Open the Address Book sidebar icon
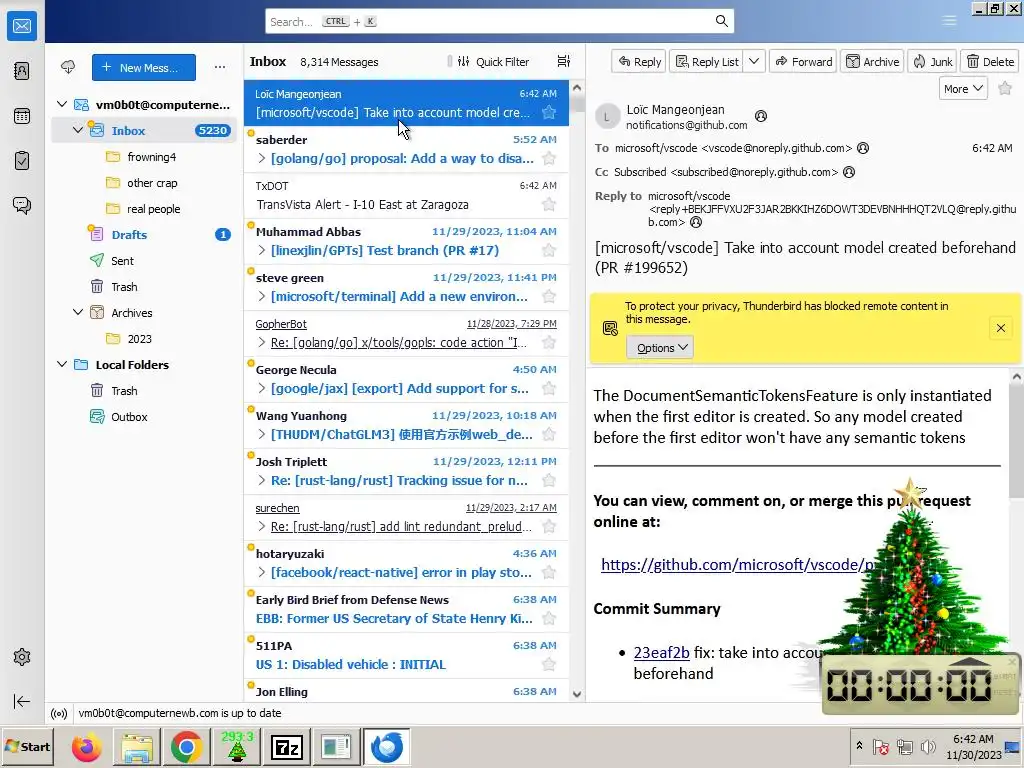Viewport: 1024px width, 768px height. point(22,71)
